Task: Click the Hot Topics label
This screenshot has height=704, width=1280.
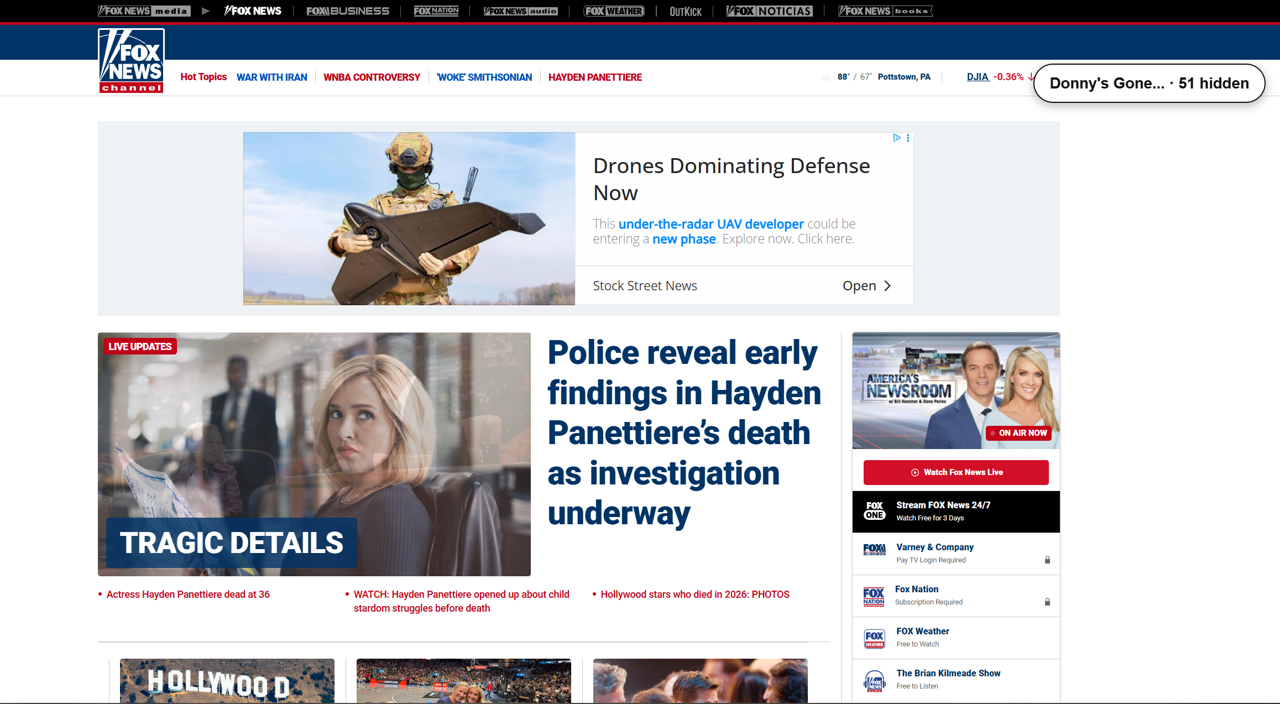Action: coord(203,77)
